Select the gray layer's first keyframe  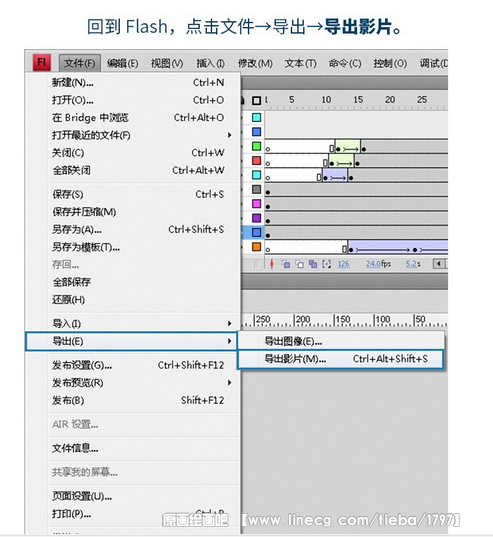(268, 192)
